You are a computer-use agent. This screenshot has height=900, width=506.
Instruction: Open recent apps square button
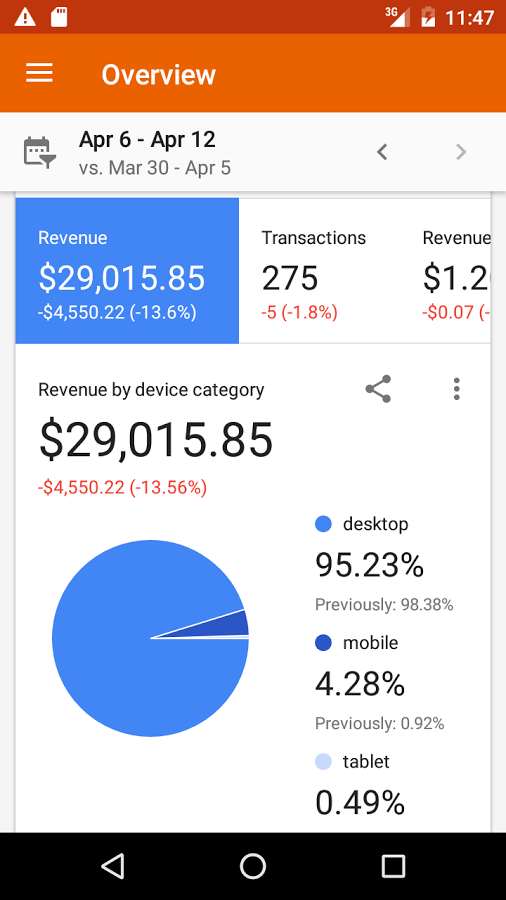(x=393, y=866)
